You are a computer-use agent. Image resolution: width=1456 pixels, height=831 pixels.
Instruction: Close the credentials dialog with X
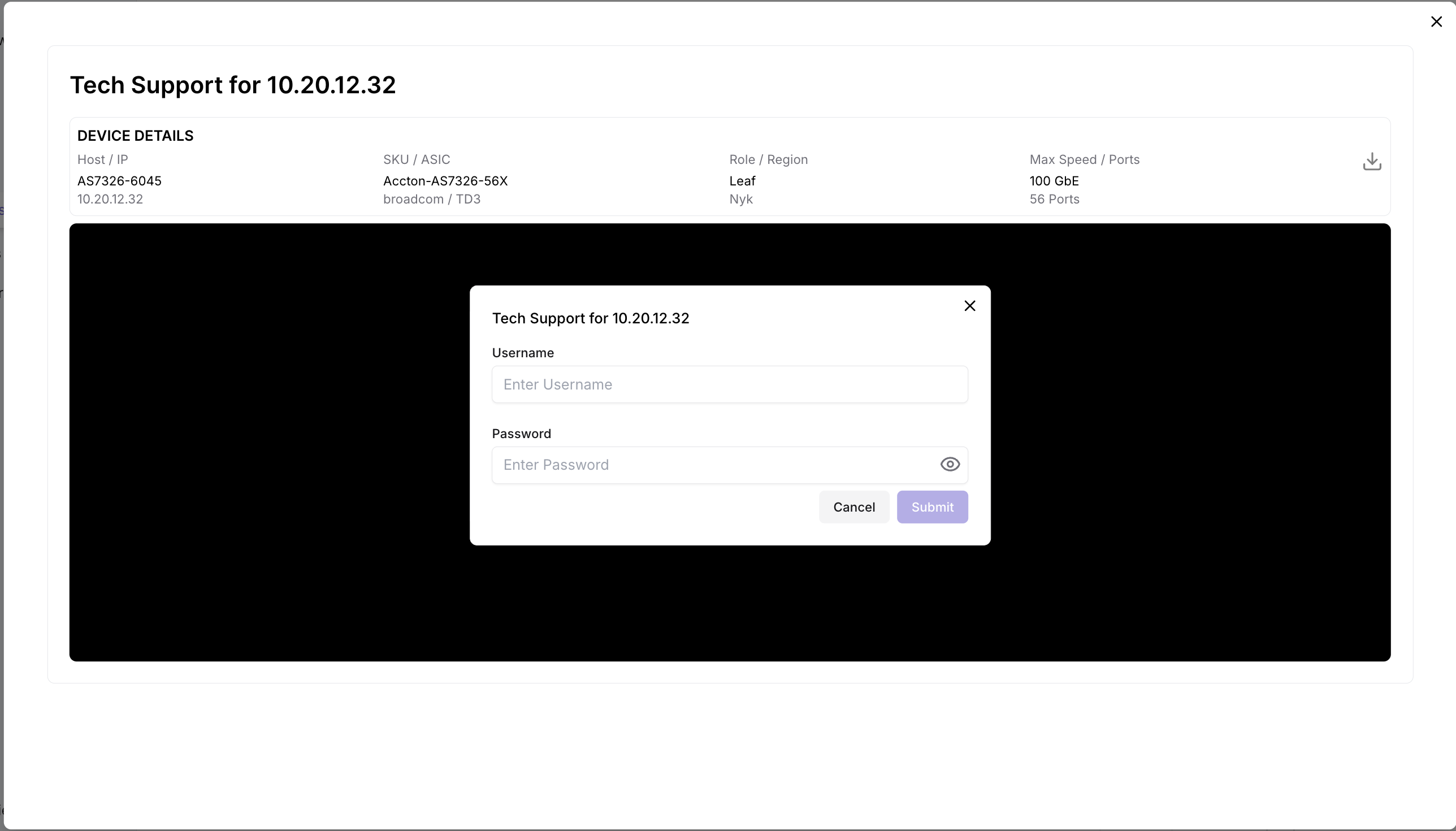(969, 306)
